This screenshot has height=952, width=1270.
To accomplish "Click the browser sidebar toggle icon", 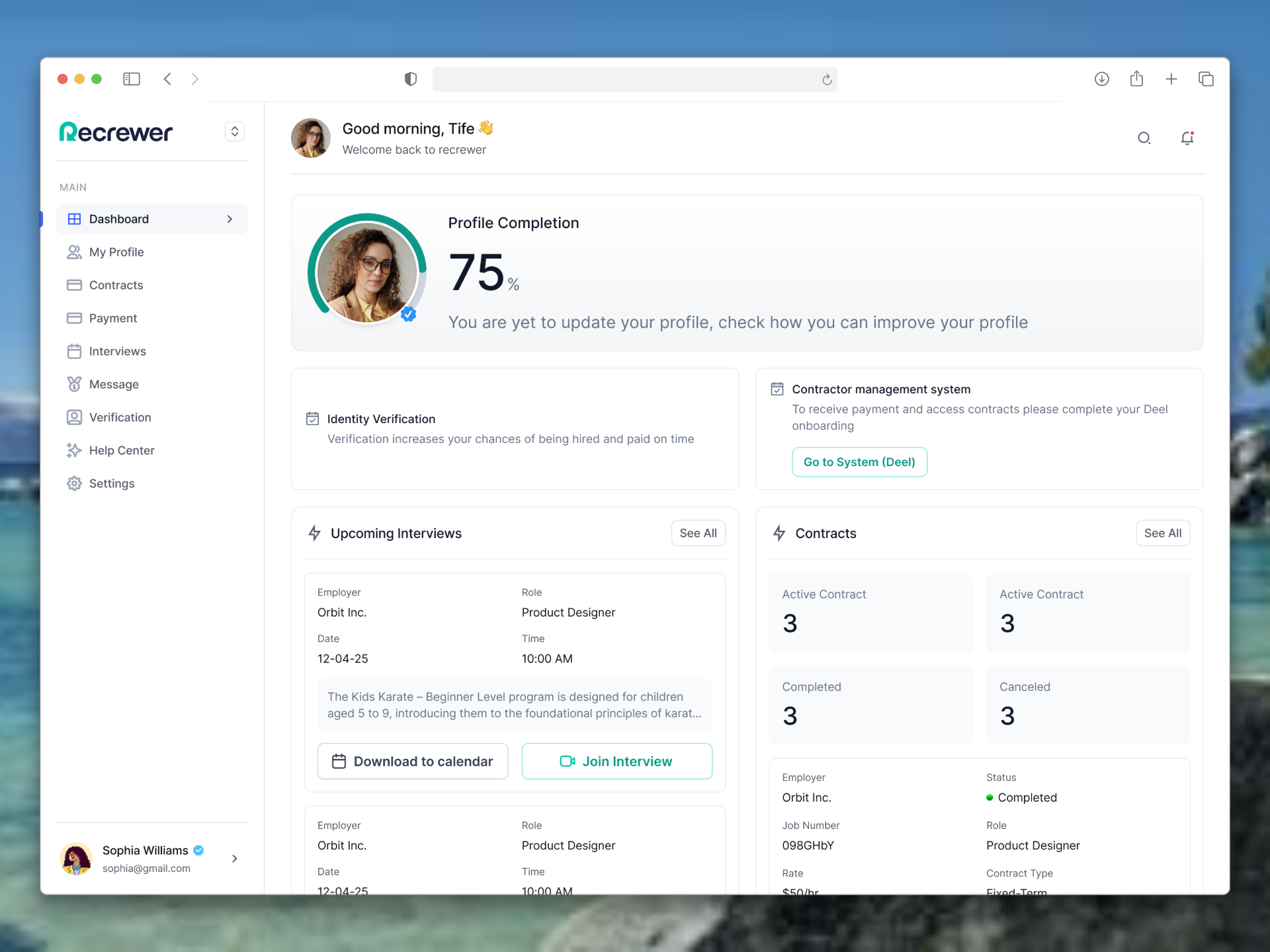I will coord(132,79).
